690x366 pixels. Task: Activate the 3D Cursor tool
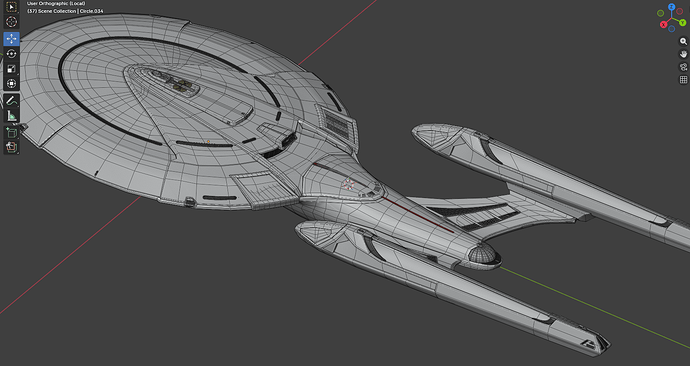[11, 22]
